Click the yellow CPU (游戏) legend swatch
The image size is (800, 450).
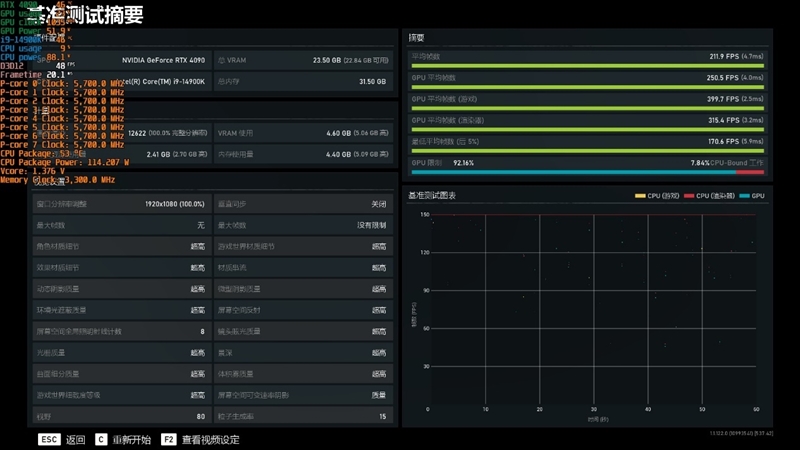tap(640, 196)
